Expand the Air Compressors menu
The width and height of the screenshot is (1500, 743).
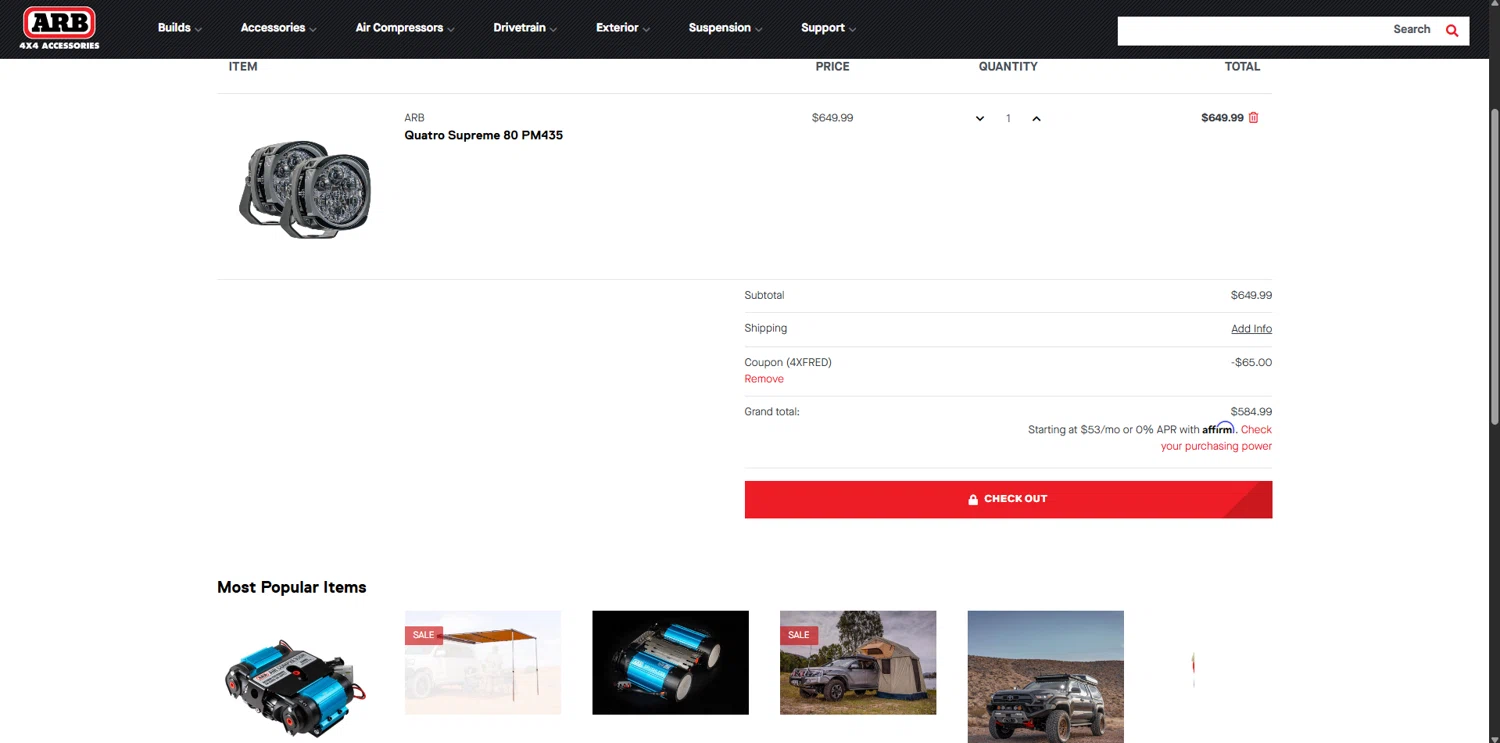coord(405,28)
